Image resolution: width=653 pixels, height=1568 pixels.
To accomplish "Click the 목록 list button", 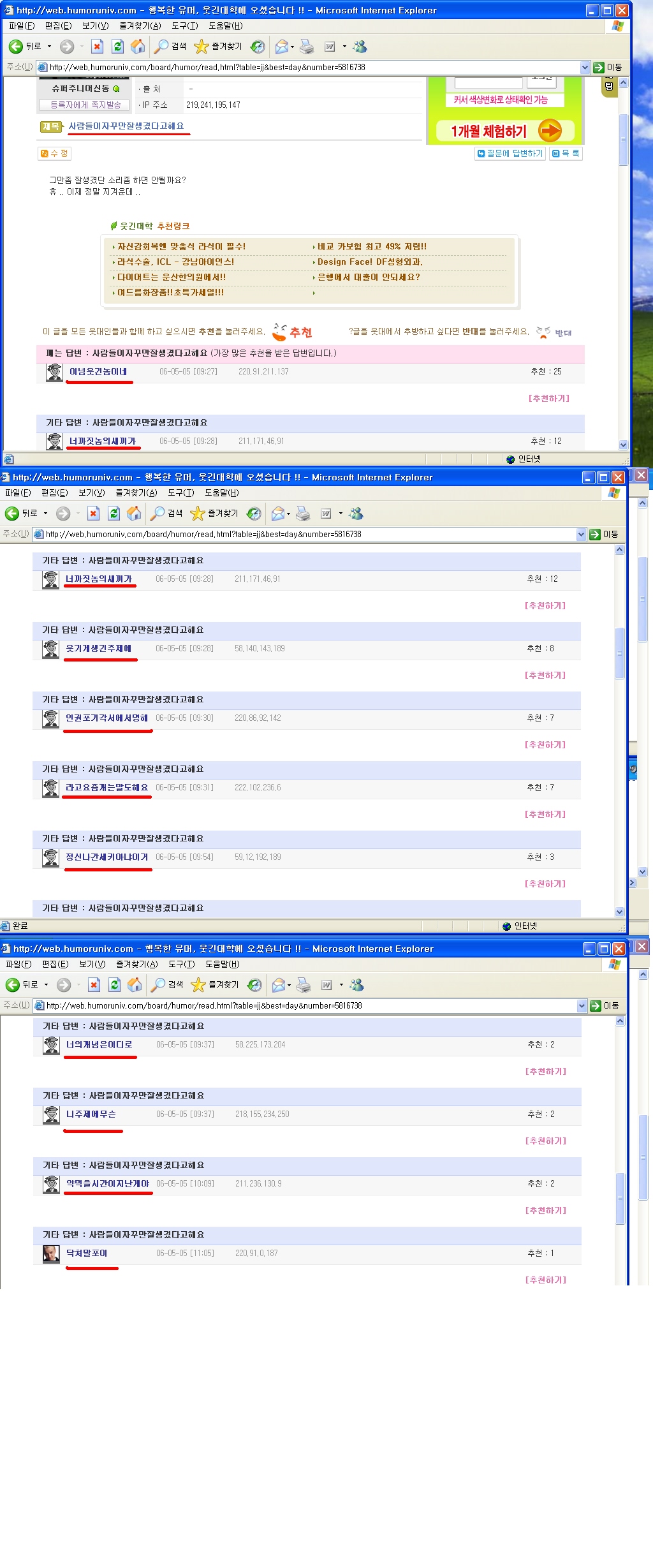I will pos(566,153).
